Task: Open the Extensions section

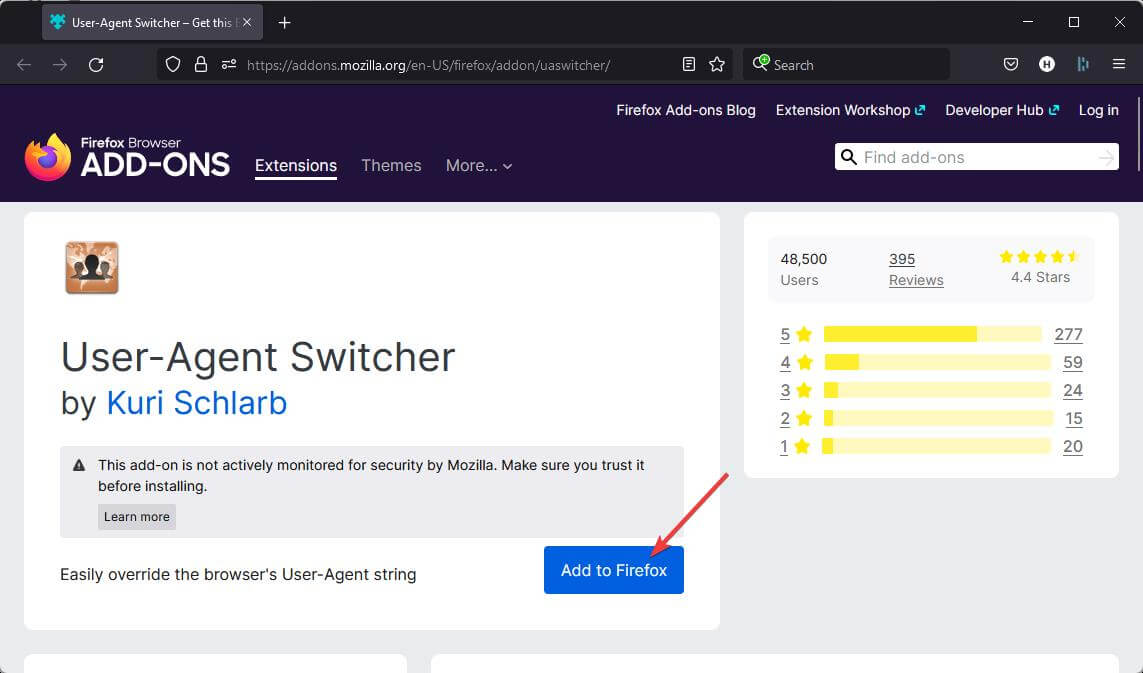Action: pyautogui.click(x=296, y=166)
